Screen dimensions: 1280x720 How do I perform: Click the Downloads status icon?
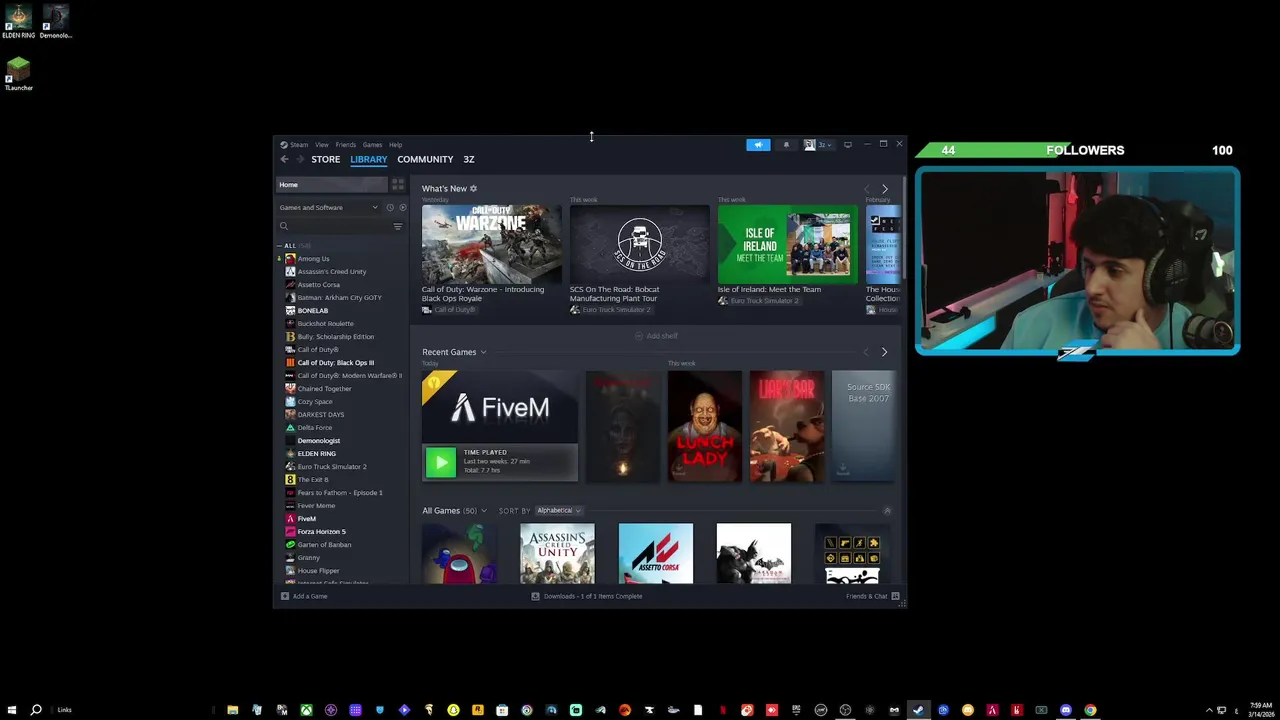pos(535,596)
